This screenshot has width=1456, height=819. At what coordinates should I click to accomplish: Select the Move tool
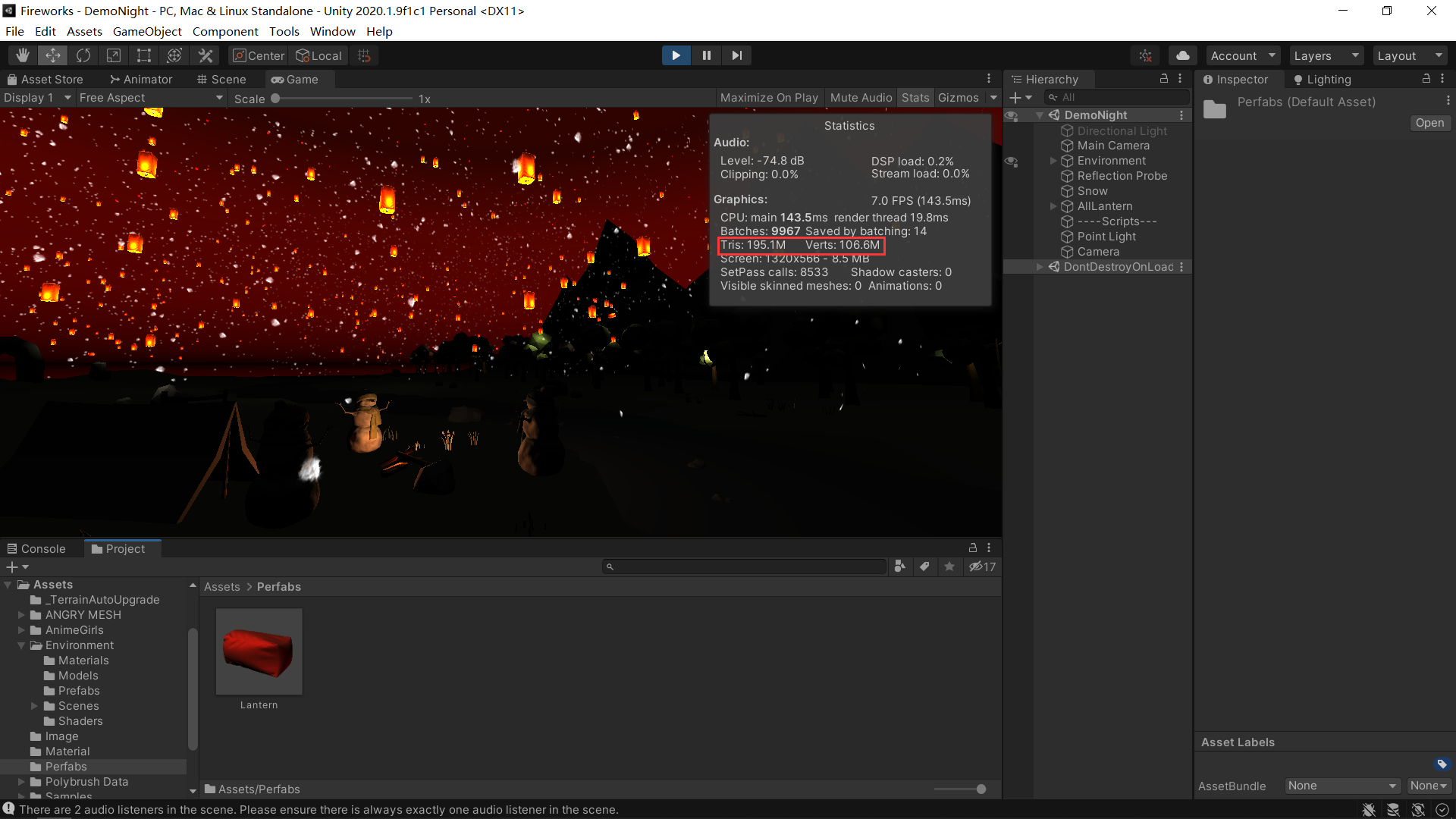(52, 55)
